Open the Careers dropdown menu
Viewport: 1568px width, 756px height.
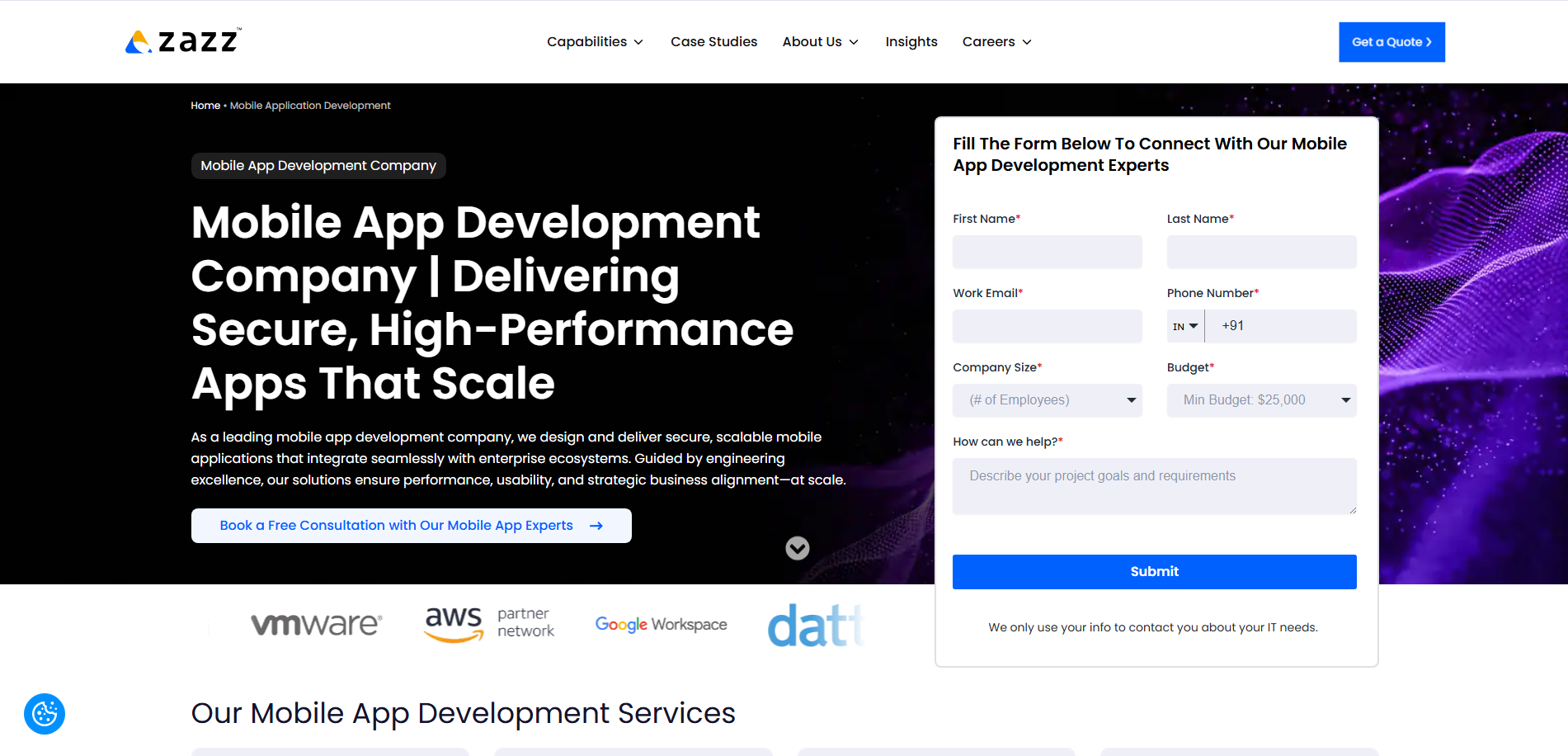996,42
